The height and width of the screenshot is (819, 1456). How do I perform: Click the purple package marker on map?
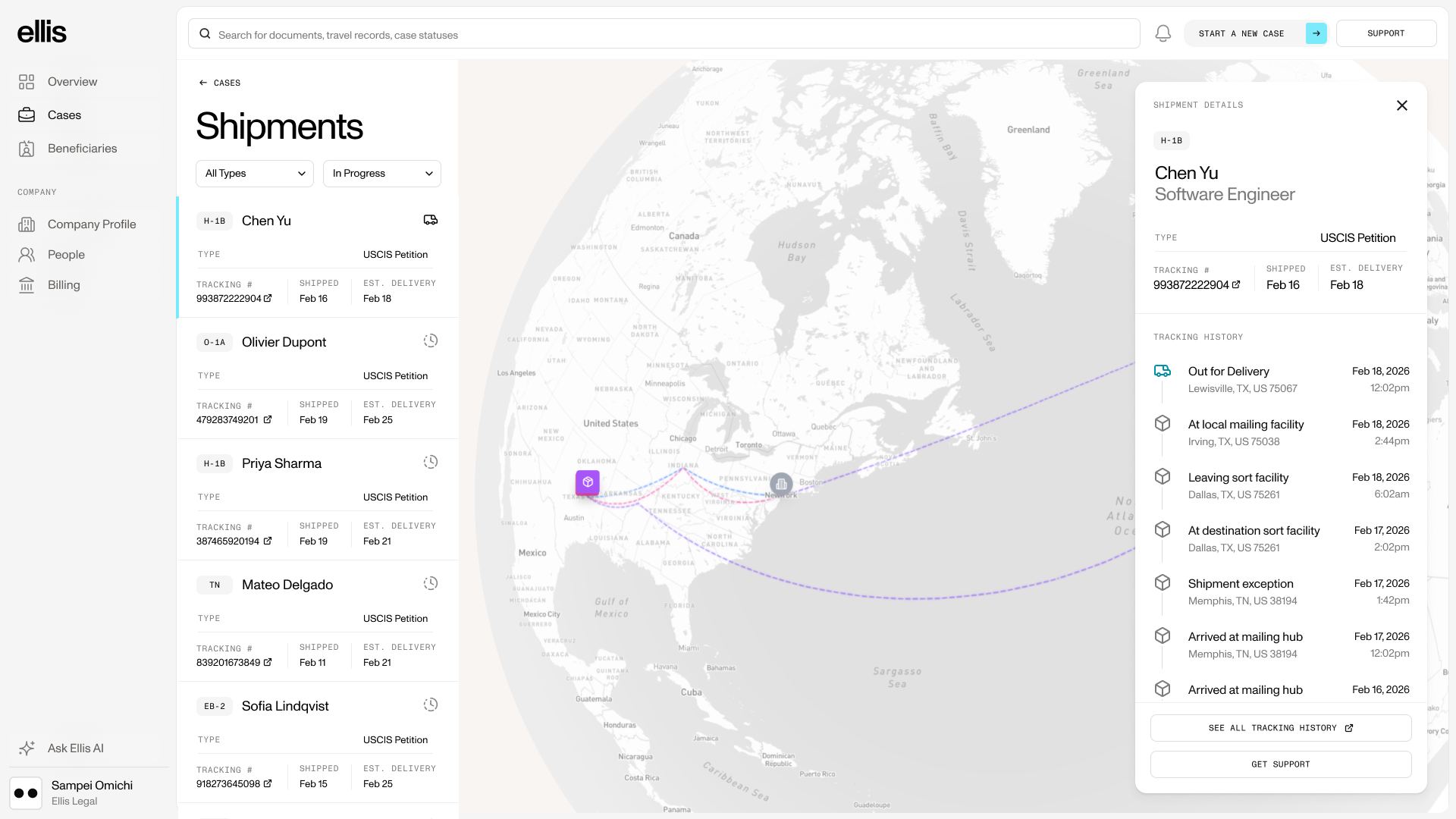[x=587, y=482]
